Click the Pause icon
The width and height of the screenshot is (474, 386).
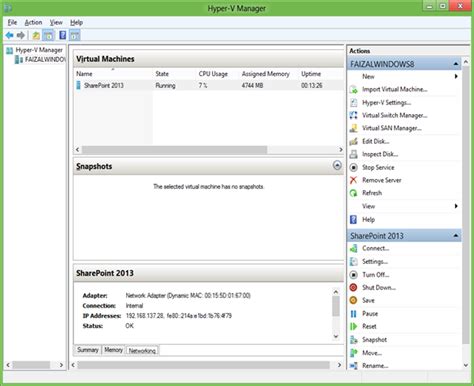pos(353,314)
